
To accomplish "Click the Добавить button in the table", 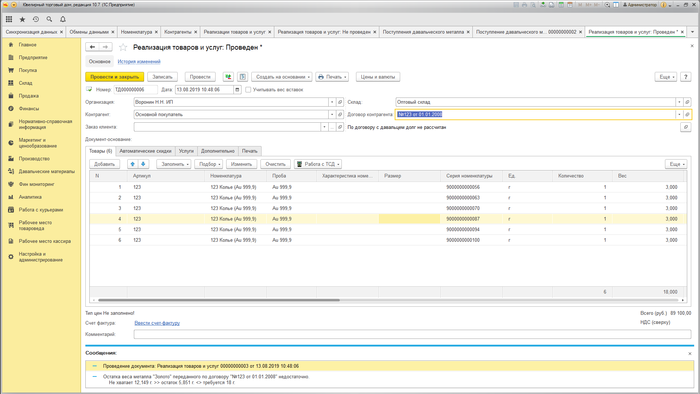I will pos(104,164).
